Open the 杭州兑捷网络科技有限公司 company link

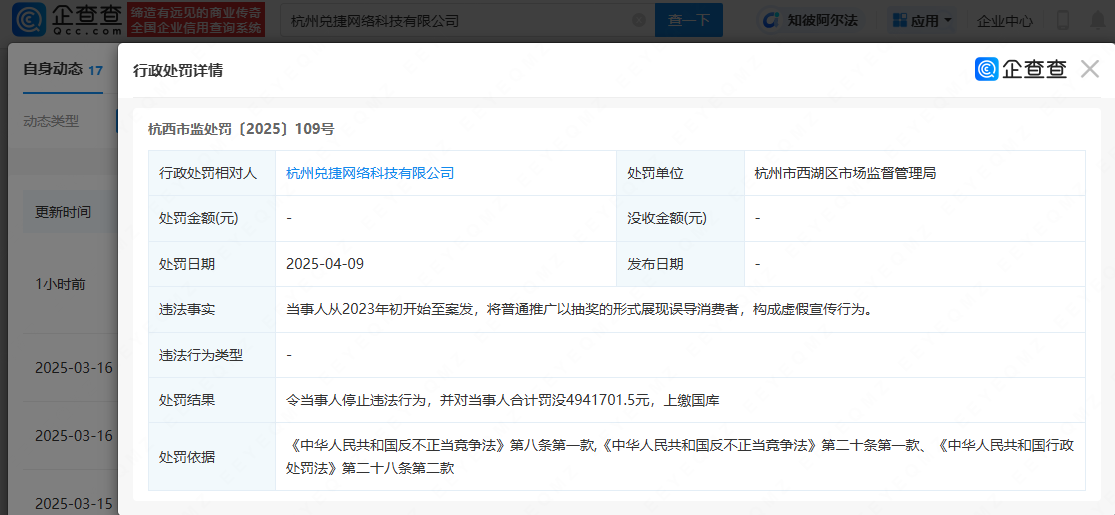point(370,173)
